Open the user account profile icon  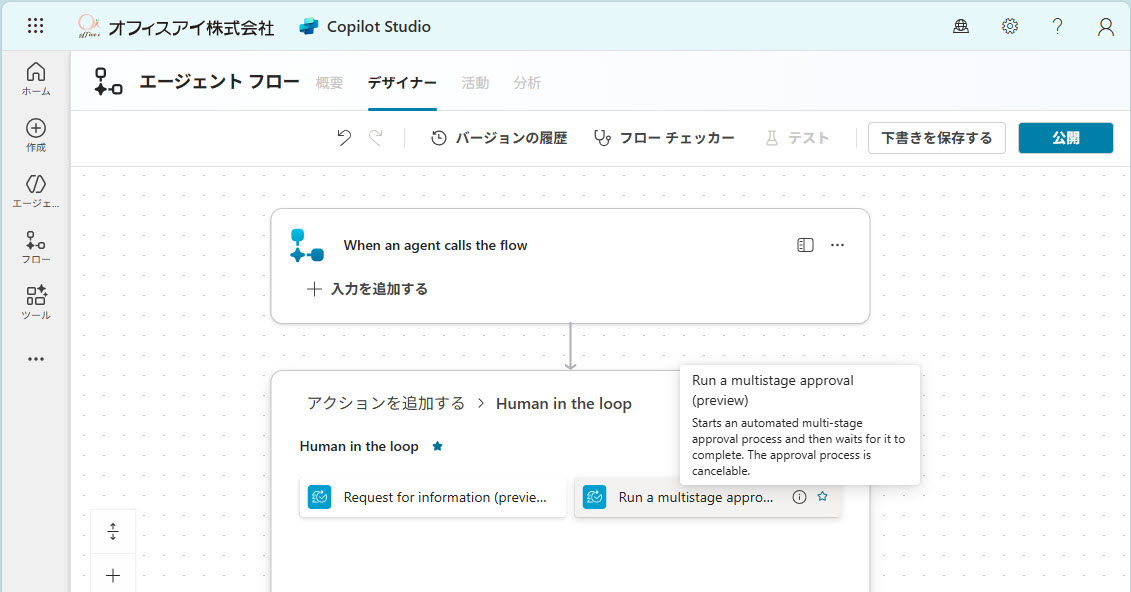pyautogui.click(x=1105, y=27)
